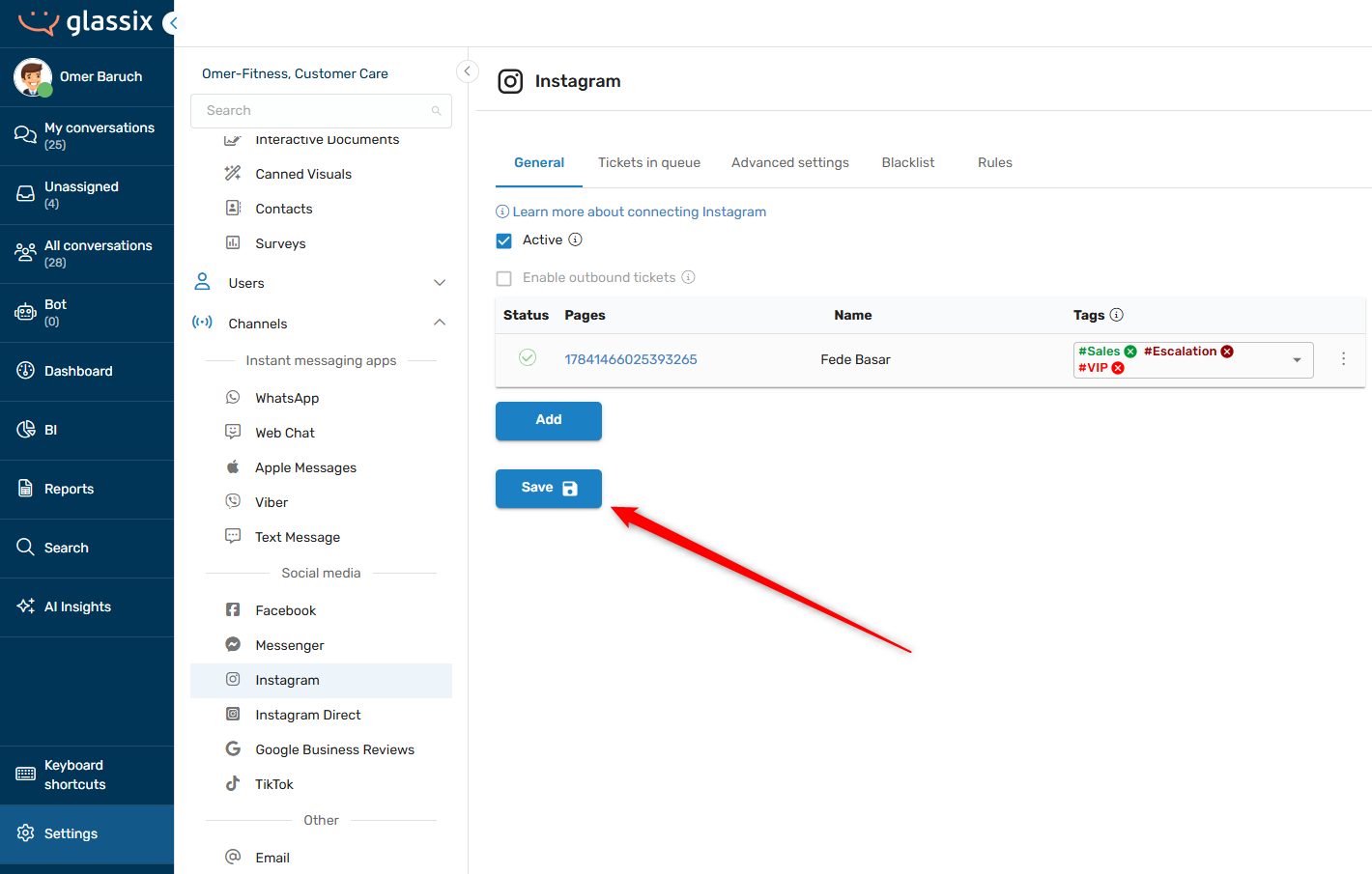Open Learn more about connecting Instagram link

click(x=639, y=211)
